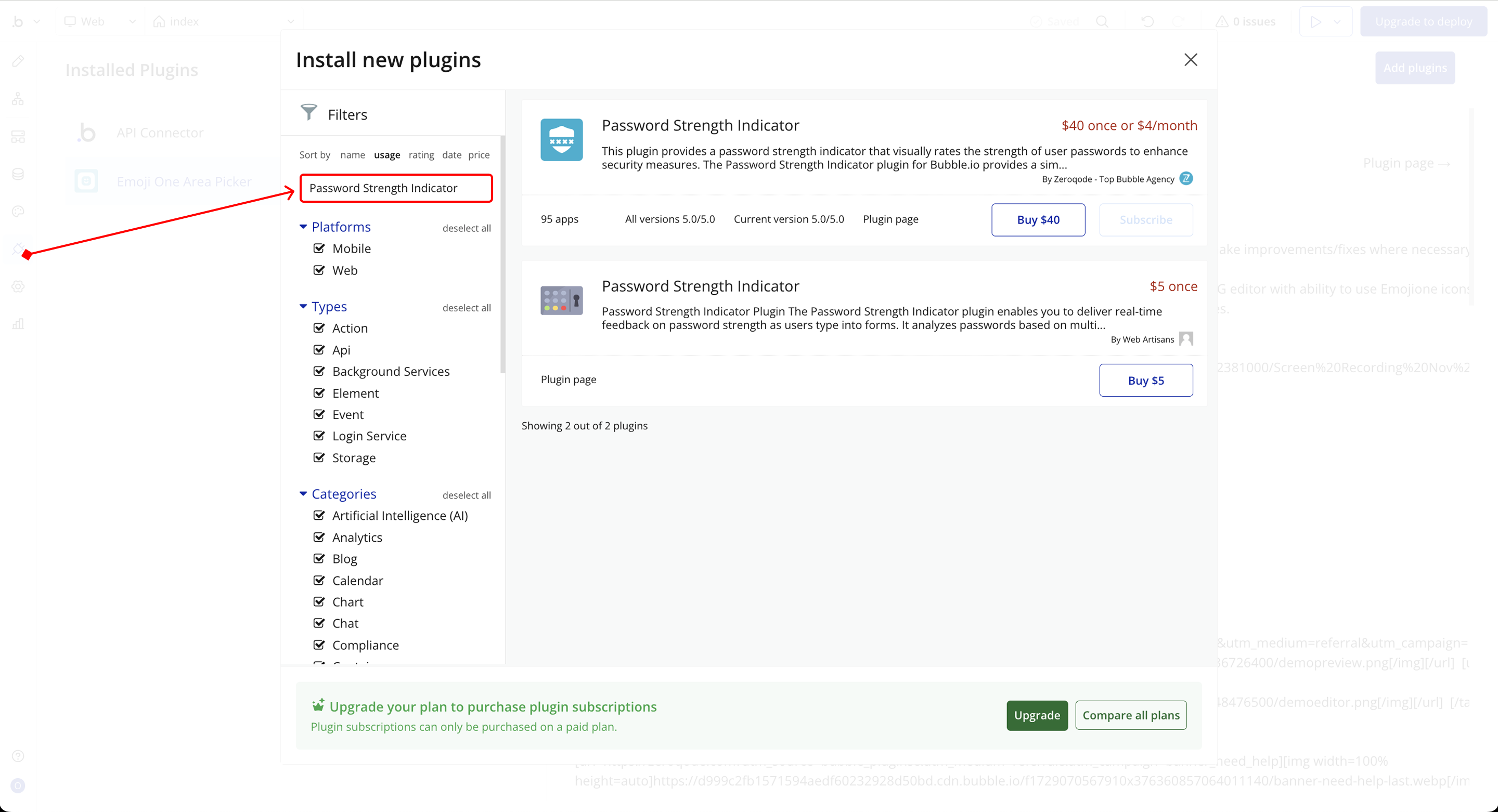
Task: Uncheck the Mobile platform checkbox
Action: click(x=319, y=248)
